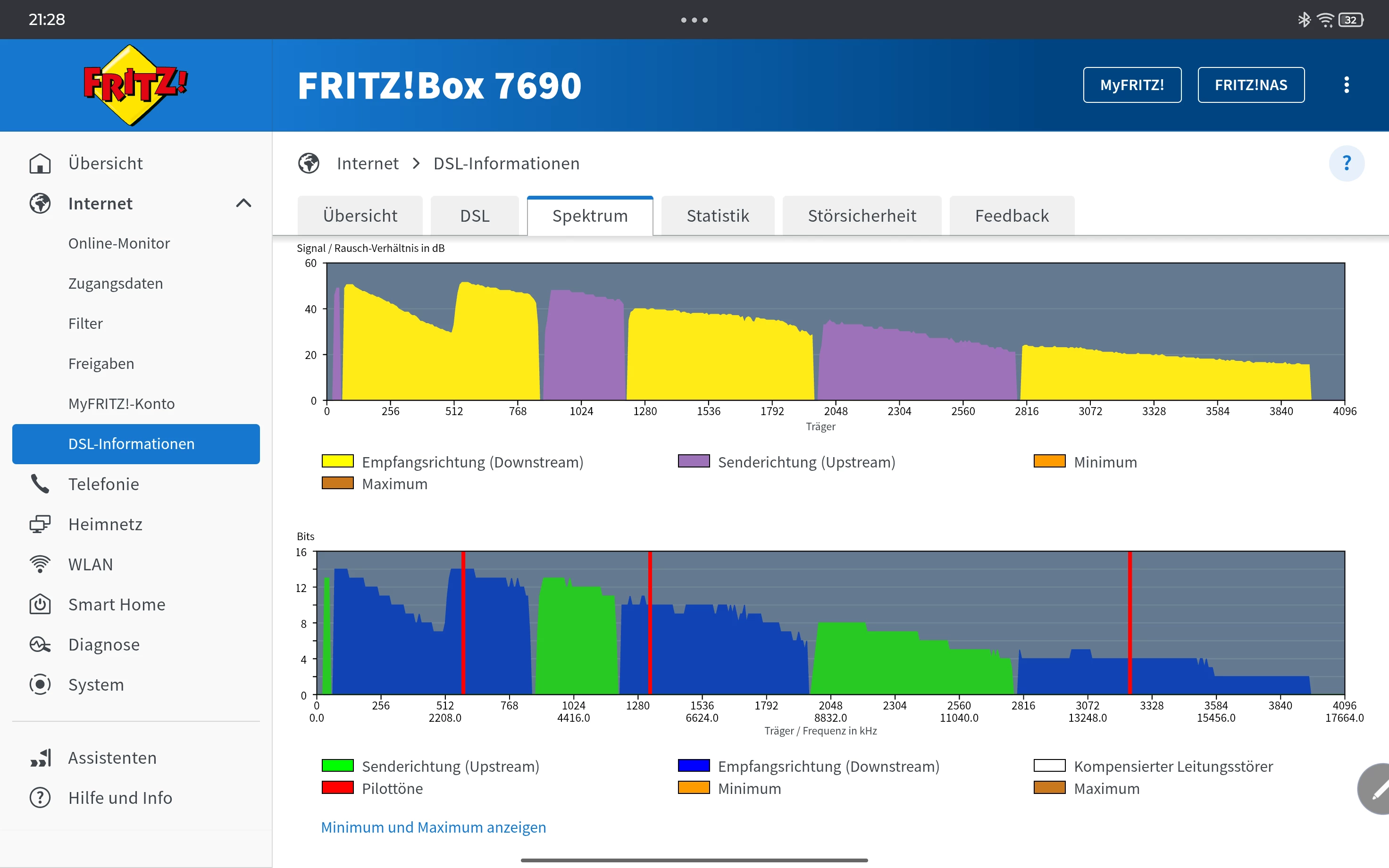This screenshot has height=868, width=1389.
Task: Click the Übersicht home icon in sidebar
Action: click(x=40, y=164)
